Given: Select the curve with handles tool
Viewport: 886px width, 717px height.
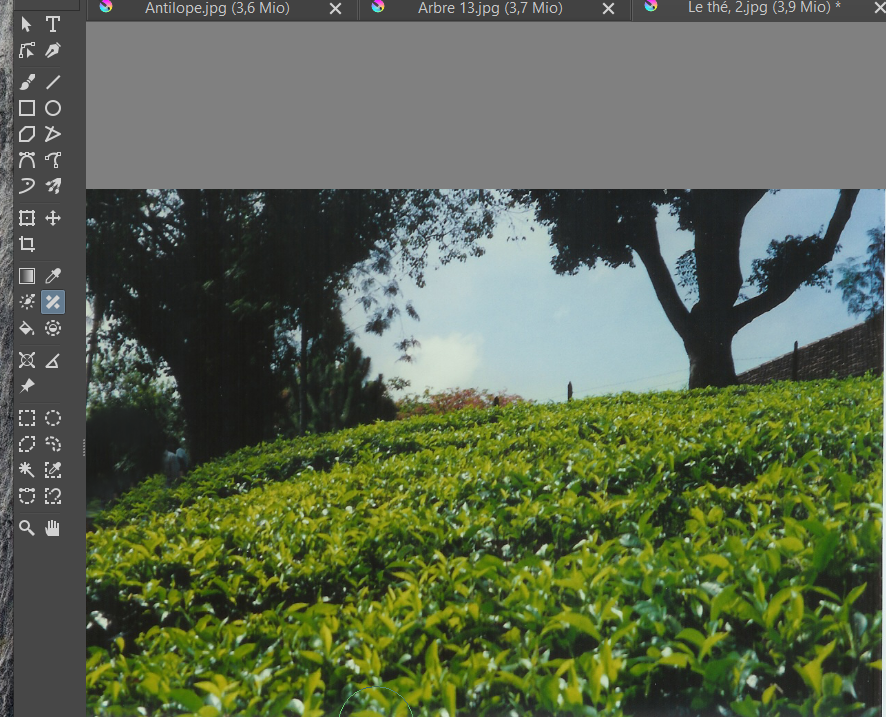Looking at the screenshot, I should pyautogui.click(x=53, y=160).
